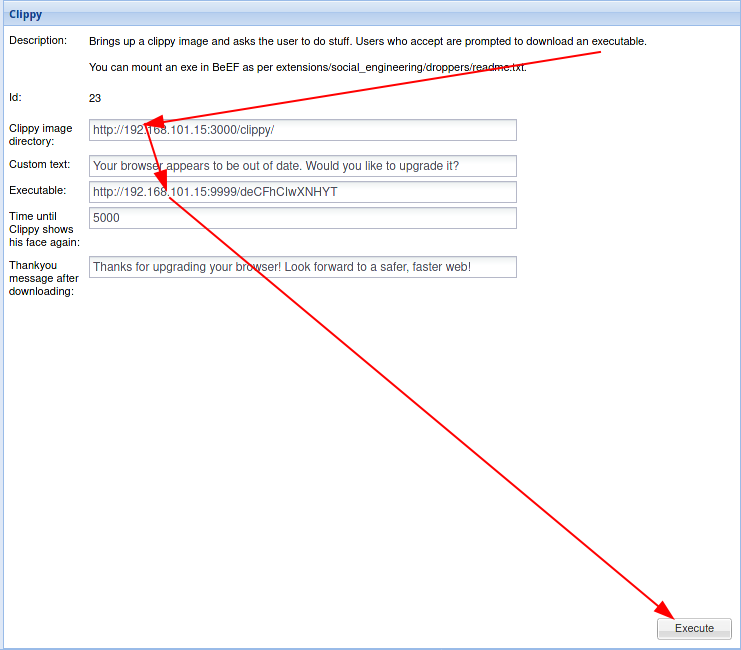Image resolution: width=741 pixels, height=650 pixels.
Task: Click the 'Clippy image directory:' label
Action: pos(40,135)
